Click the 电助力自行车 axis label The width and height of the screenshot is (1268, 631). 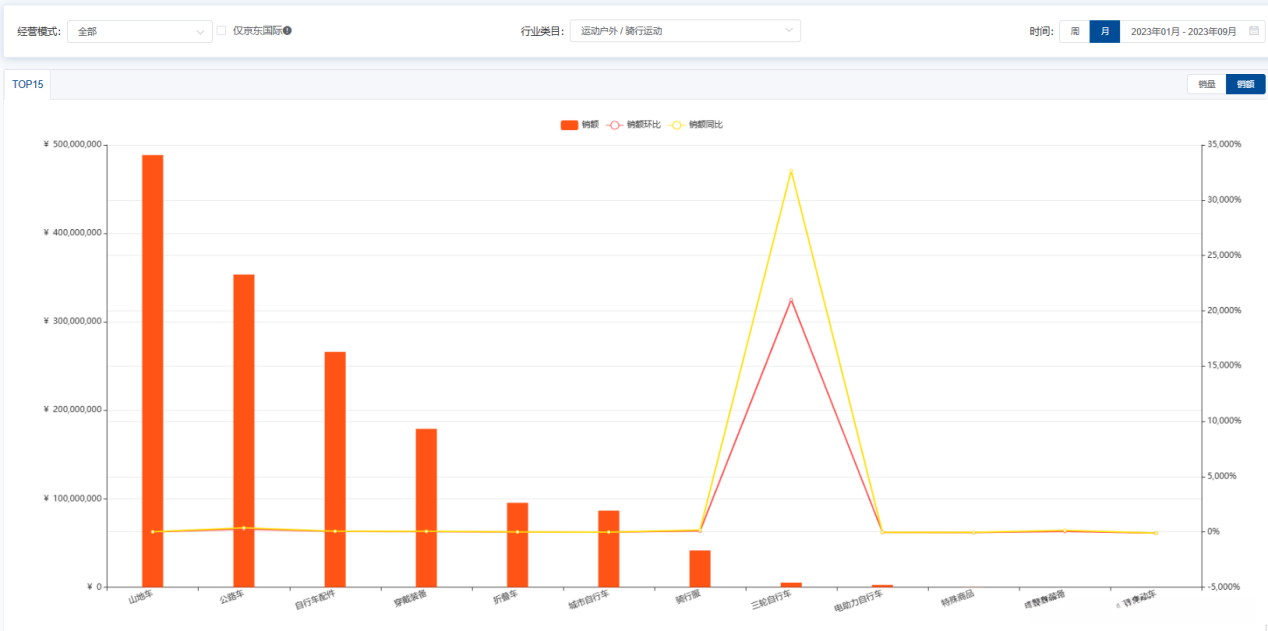pyautogui.click(x=858, y=601)
